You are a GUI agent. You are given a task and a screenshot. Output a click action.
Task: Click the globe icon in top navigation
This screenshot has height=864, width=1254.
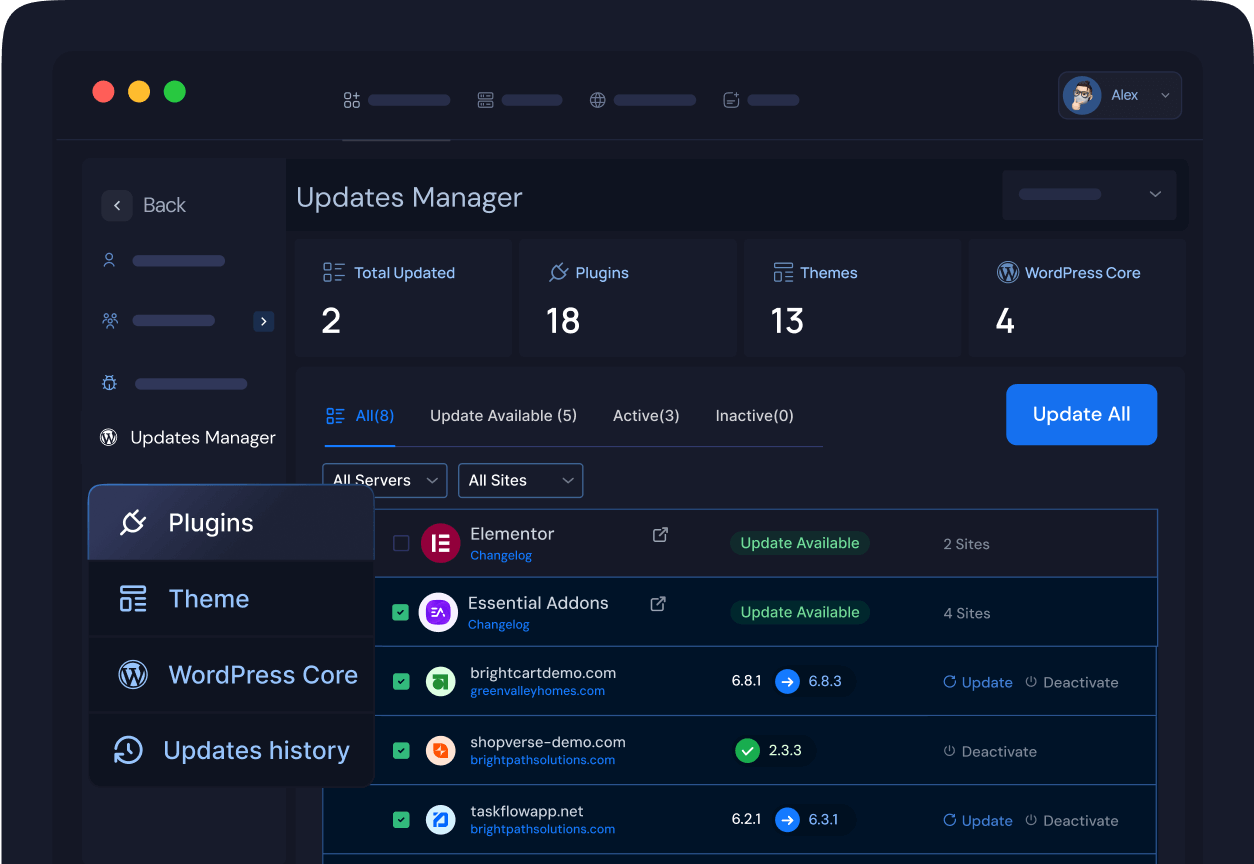[x=598, y=100]
